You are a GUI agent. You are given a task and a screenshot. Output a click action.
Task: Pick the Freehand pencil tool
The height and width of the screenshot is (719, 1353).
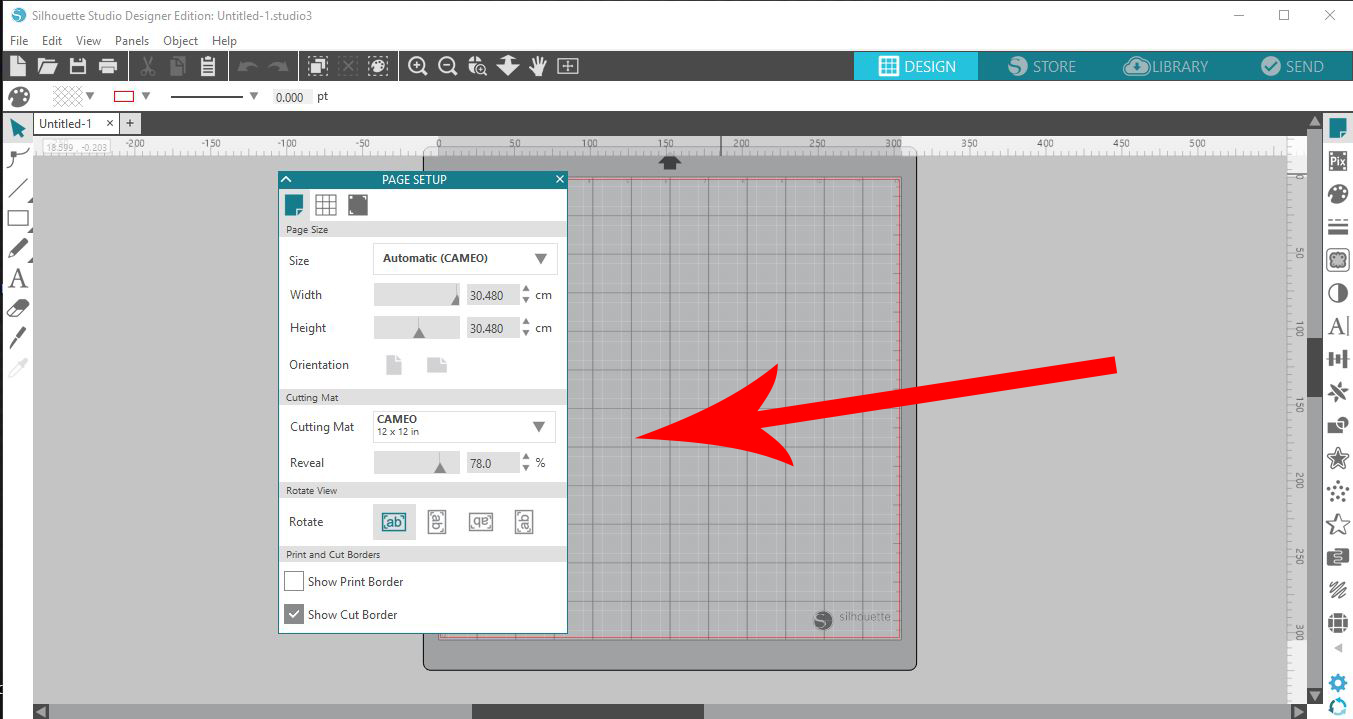point(17,248)
